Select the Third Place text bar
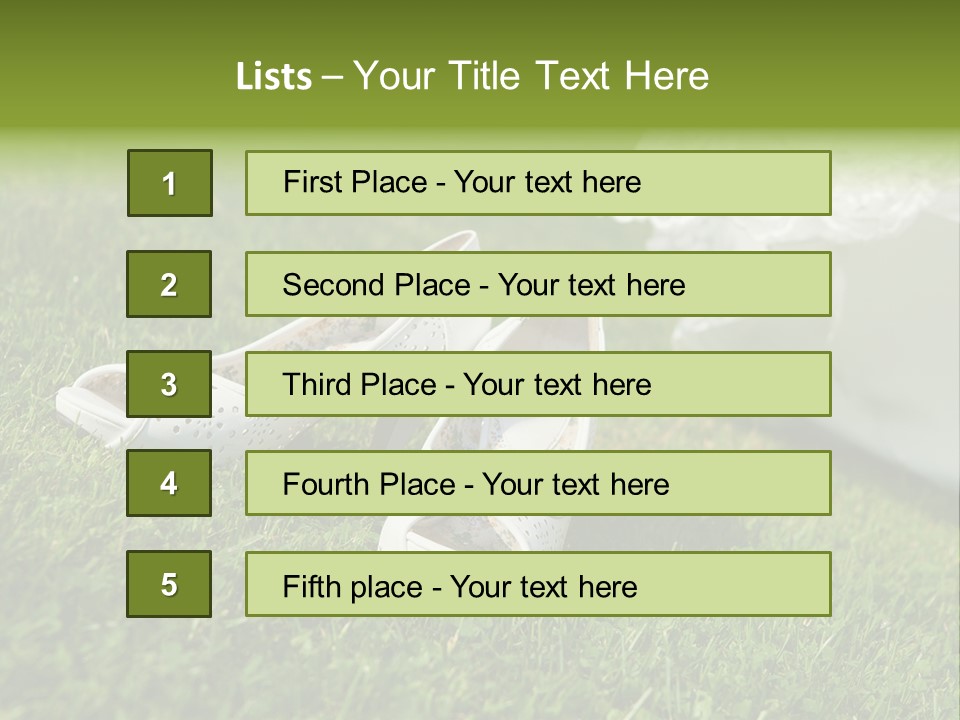This screenshot has width=960, height=720. (x=538, y=384)
